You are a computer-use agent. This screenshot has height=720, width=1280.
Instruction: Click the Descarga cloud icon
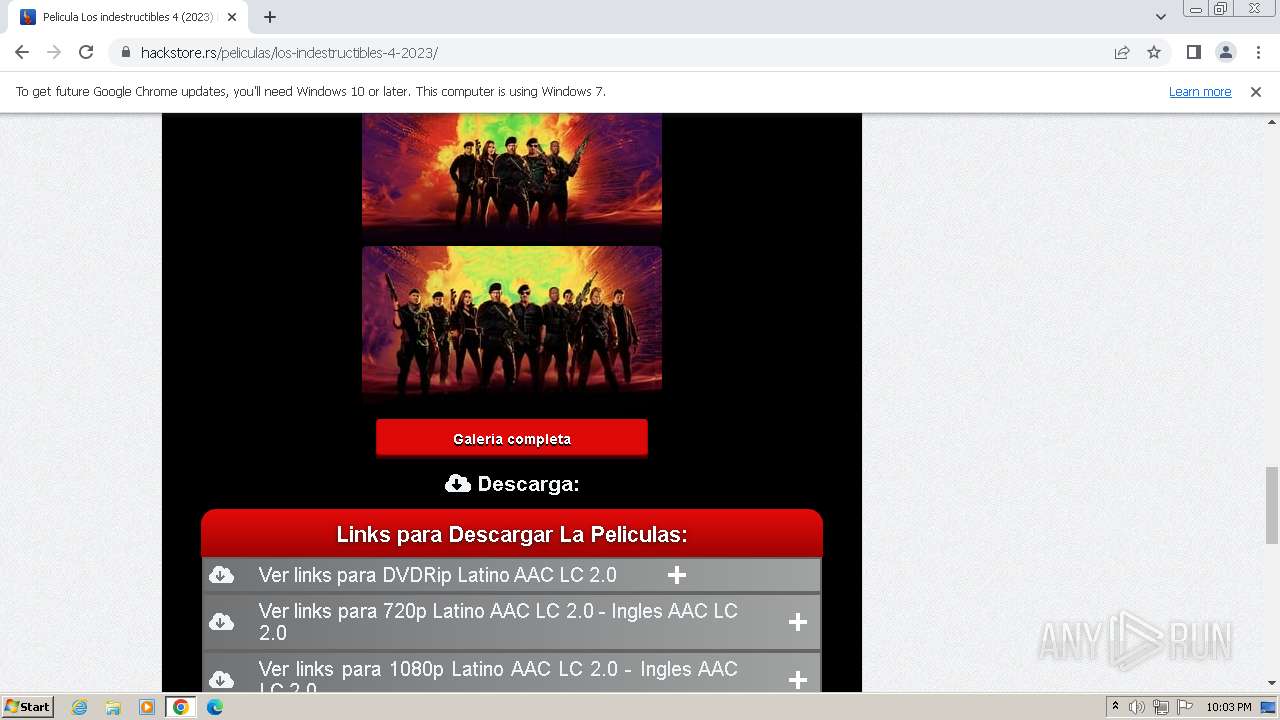click(x=457, y=484)
